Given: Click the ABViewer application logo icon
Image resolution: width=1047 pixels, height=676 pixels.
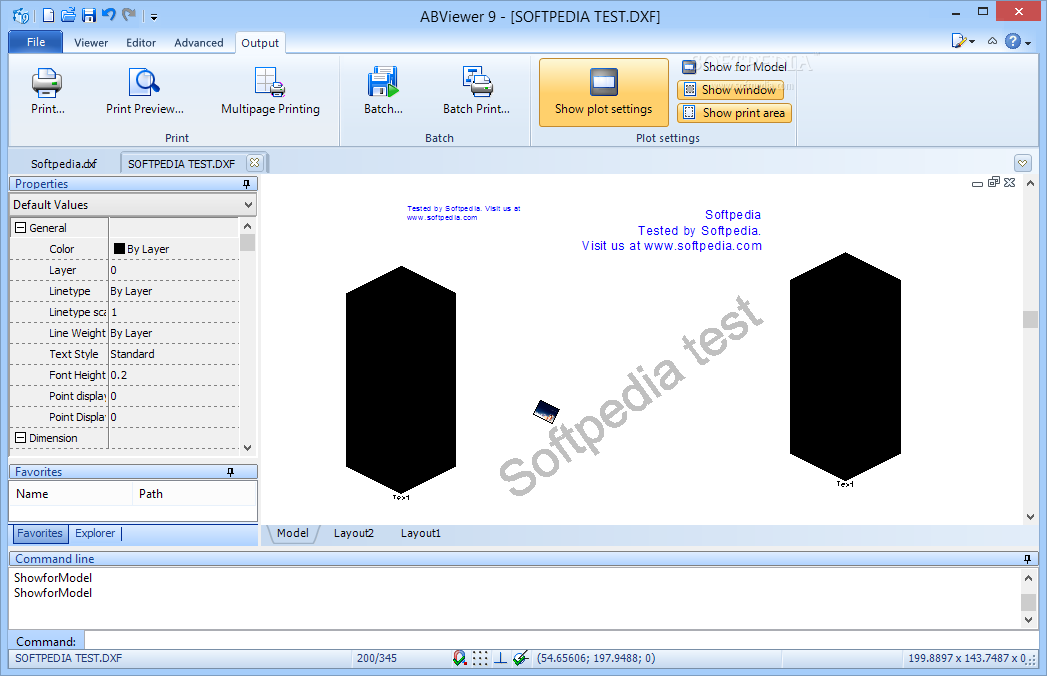Looking at the screenshot, I should tap(21, 15).
